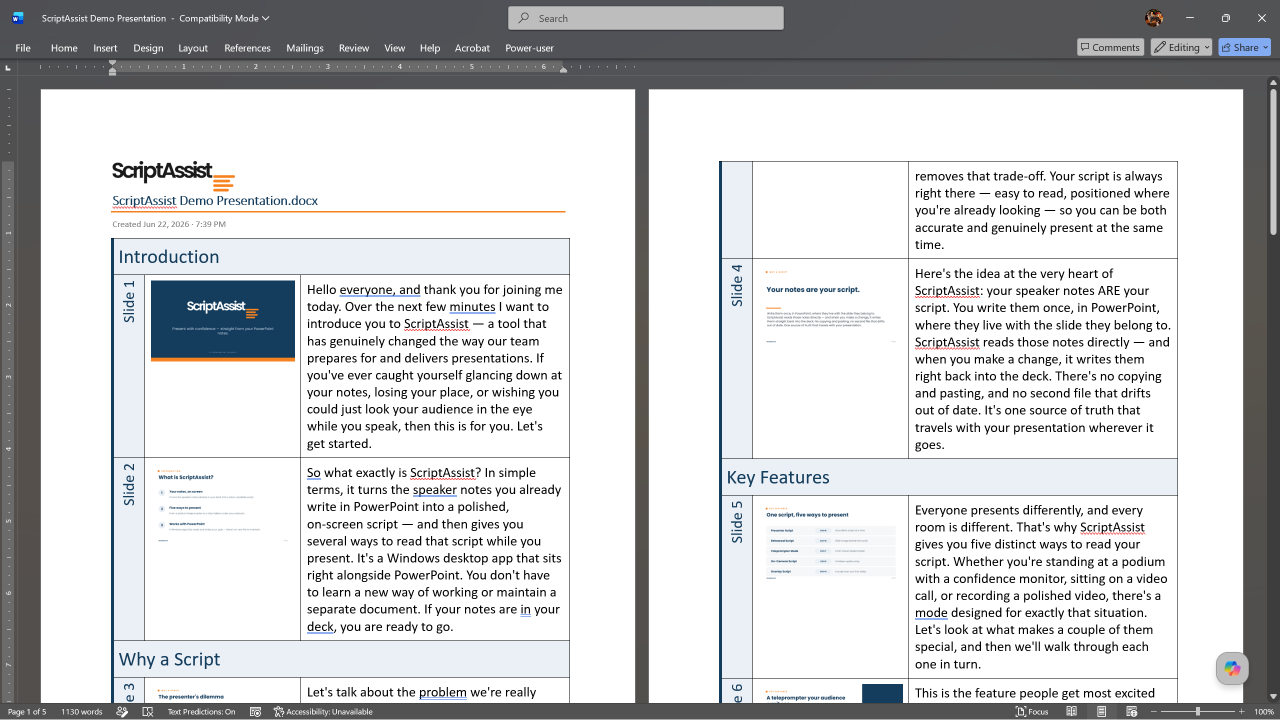Viewport: 1280px width, 720px height.
Task: Click the zoom slider handle
Action: pos(1197,712)
